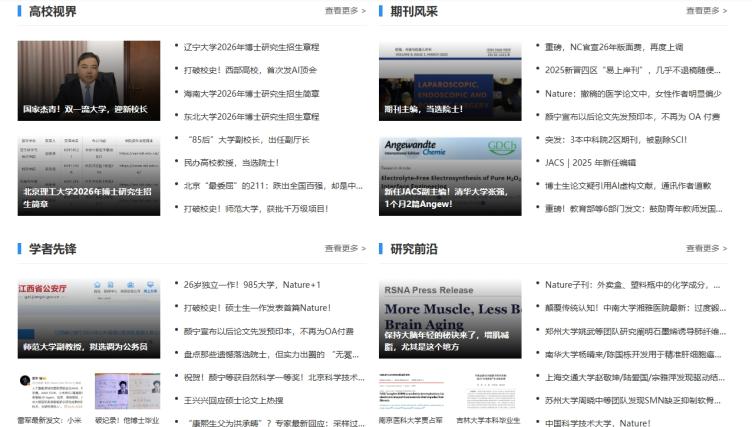Show more articles under 研究前沿
Screen dimensions: 752x427
[706, 248]
